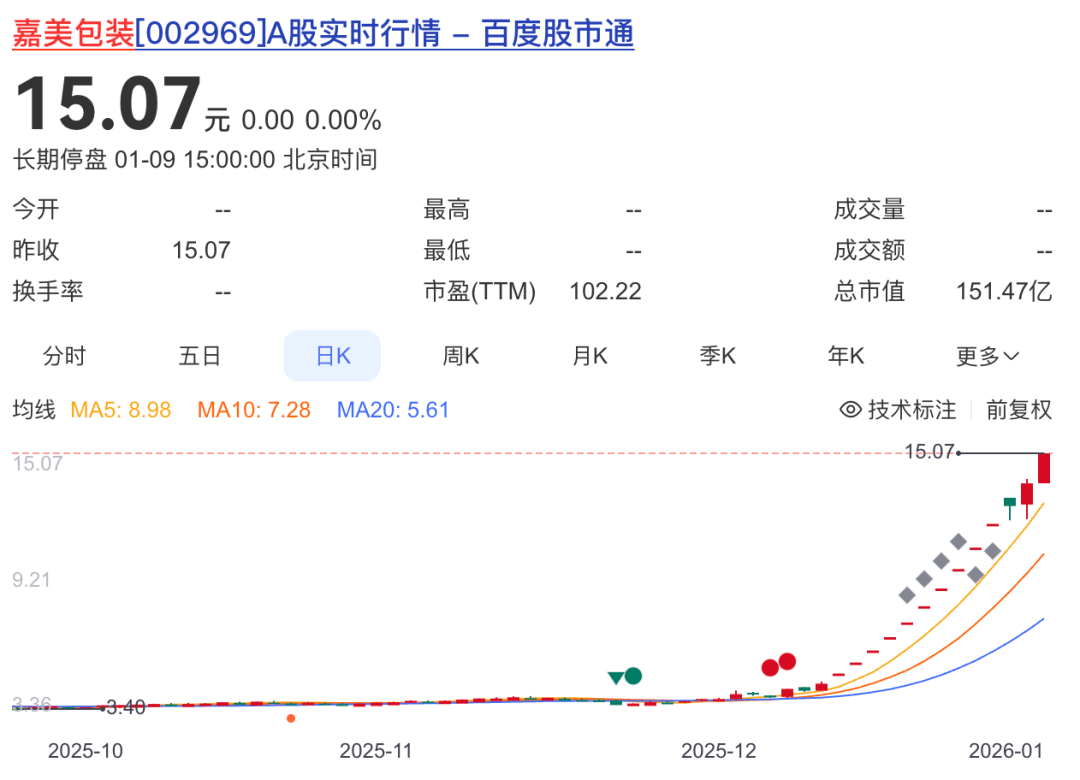Viewport: 1080px width, 780px height.
Task: Show the 年K yearly chart
Action: [x=846, y=356]
